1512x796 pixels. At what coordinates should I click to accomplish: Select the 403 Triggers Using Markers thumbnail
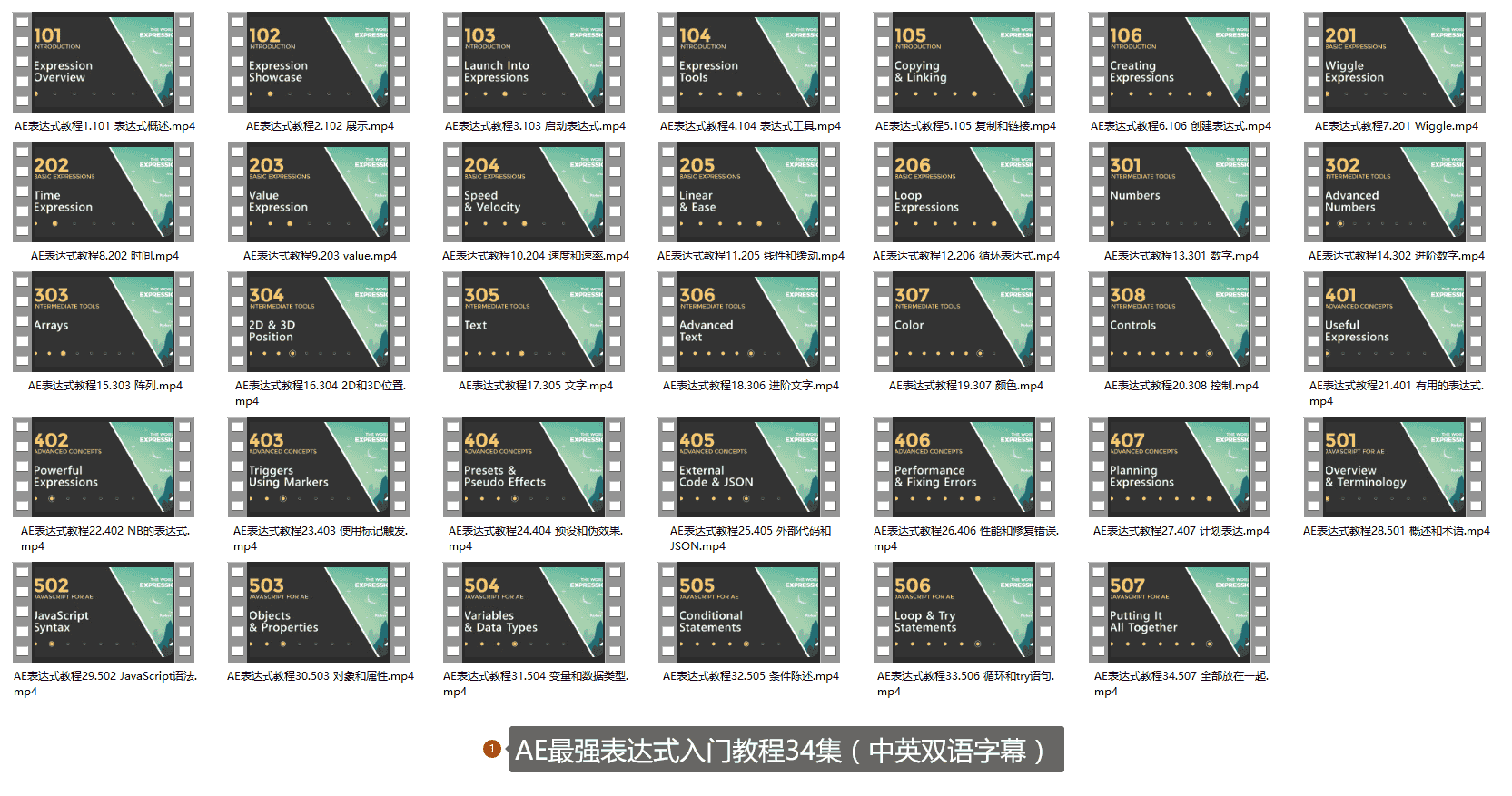pos(319,467)
